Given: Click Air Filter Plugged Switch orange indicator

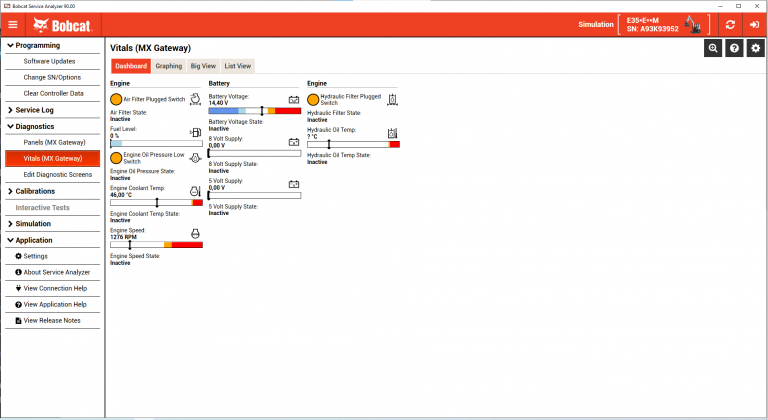Looking at the screenshot, I should click(116, 99).
